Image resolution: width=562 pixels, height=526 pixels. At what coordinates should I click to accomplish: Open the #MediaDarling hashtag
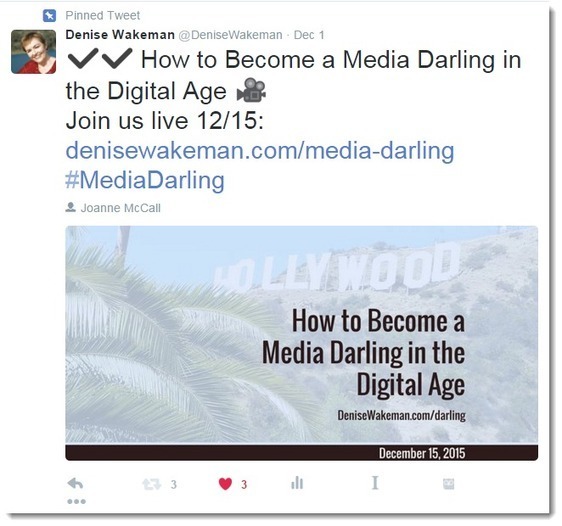pos(145,180)
